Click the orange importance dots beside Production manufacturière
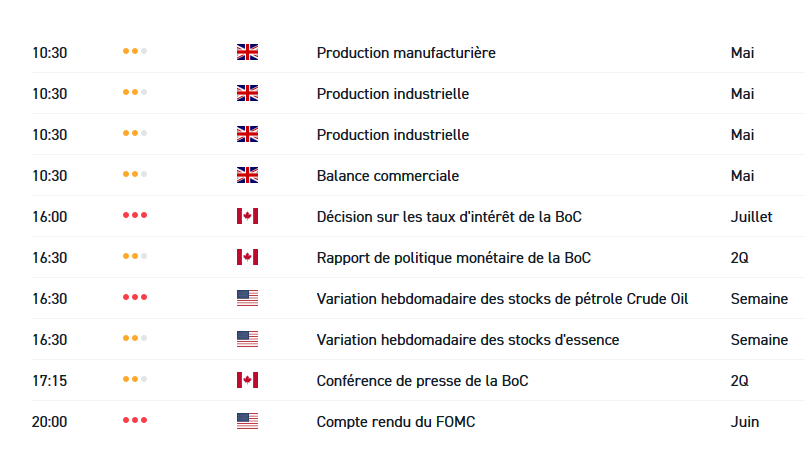805x461 pixels. point(135,52)
